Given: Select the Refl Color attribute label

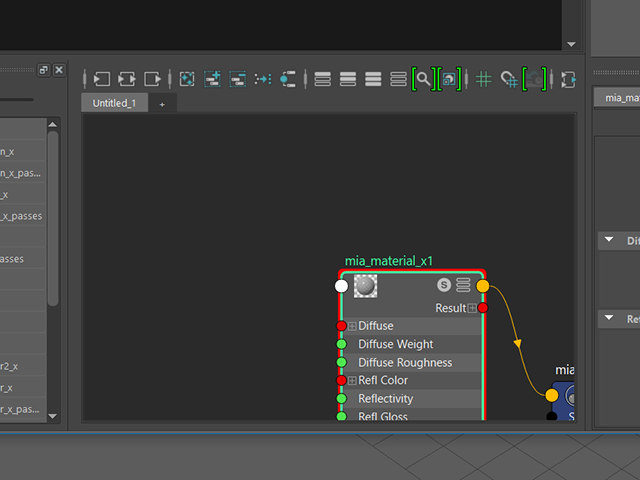Looking at the screenshot, I should click(x=383, y=380).
